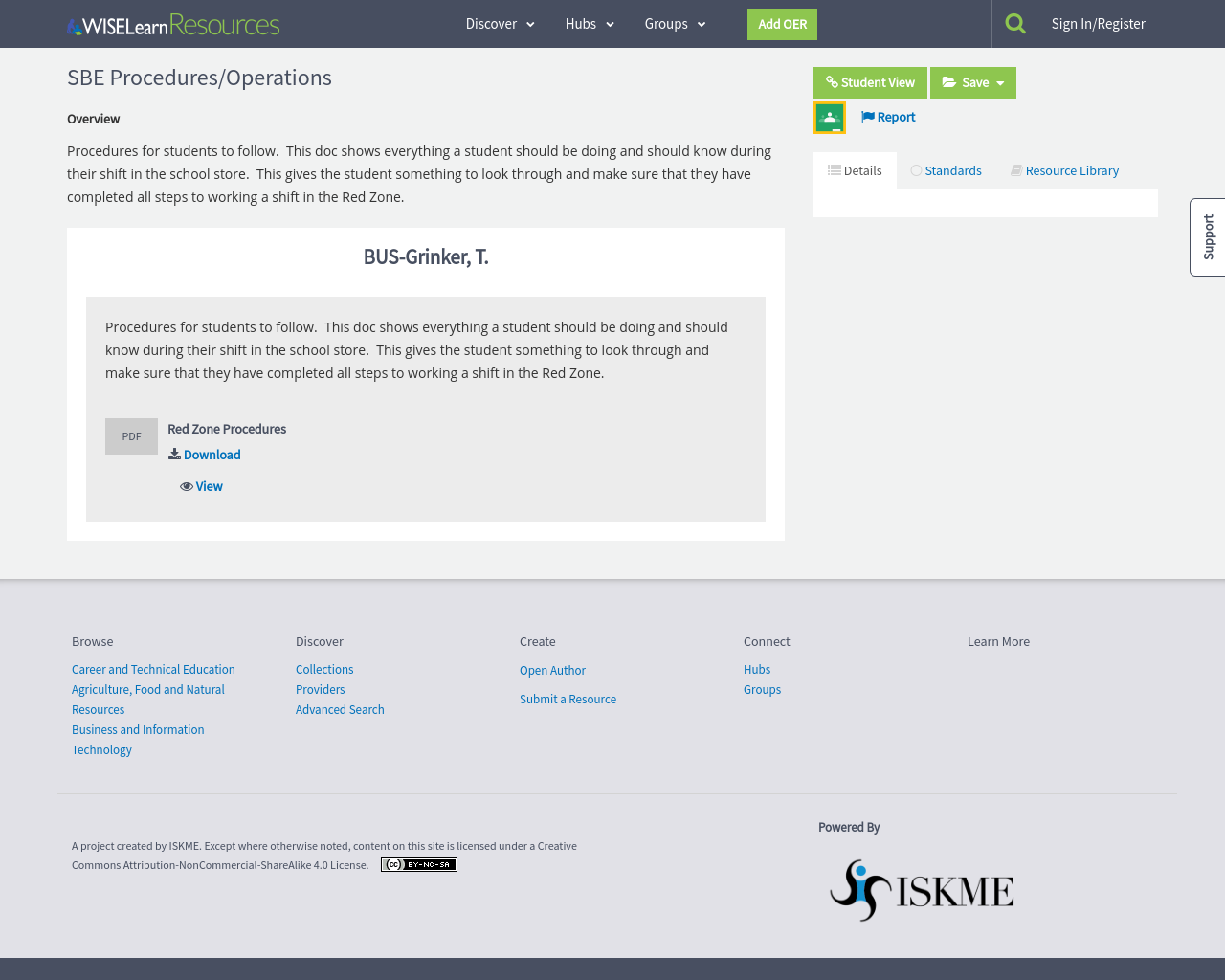The height and width of the screenshot is (980, 1225).
Task: Select the Details tab
Action: [x=855, y=169]
